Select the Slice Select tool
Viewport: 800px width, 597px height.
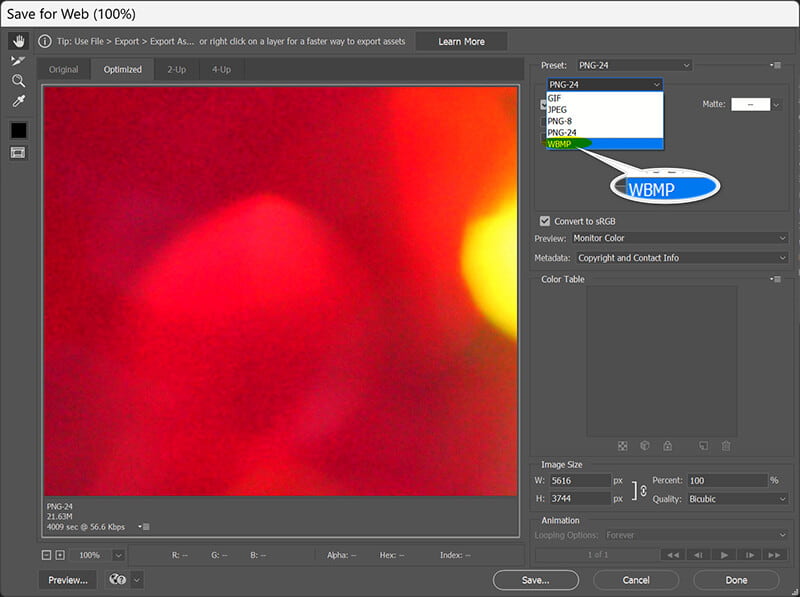point(17,60)
